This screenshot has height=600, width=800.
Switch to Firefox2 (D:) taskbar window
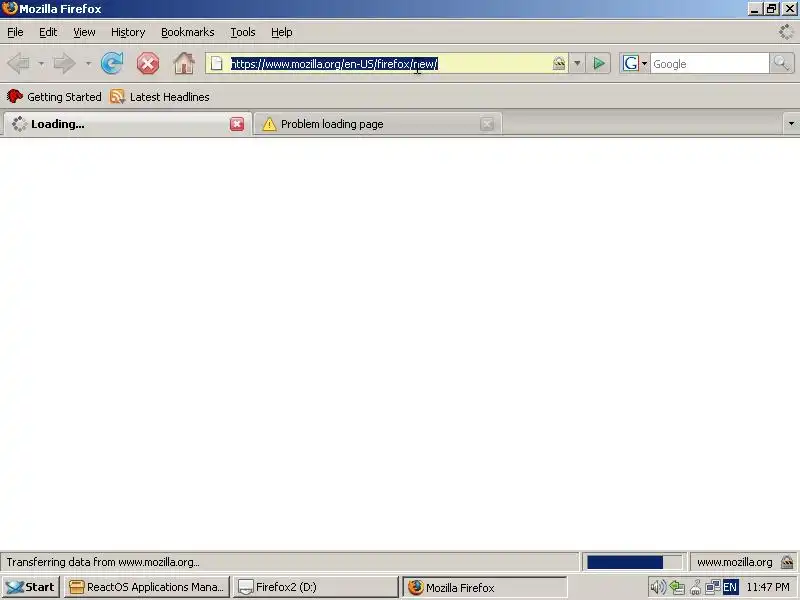(315, 587)
